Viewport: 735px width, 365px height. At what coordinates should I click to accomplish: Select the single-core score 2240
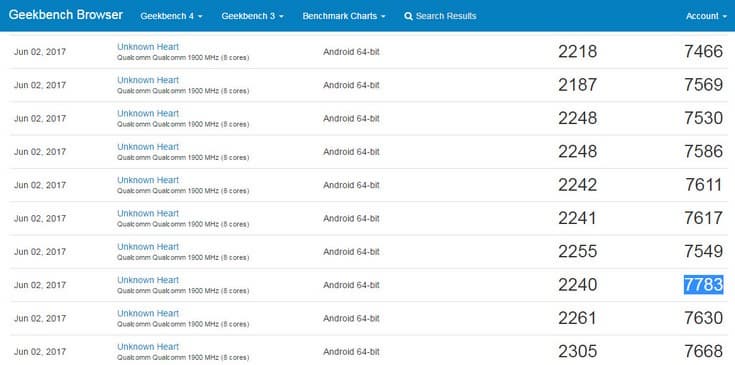pyautogui.click(x=578, y=284)
